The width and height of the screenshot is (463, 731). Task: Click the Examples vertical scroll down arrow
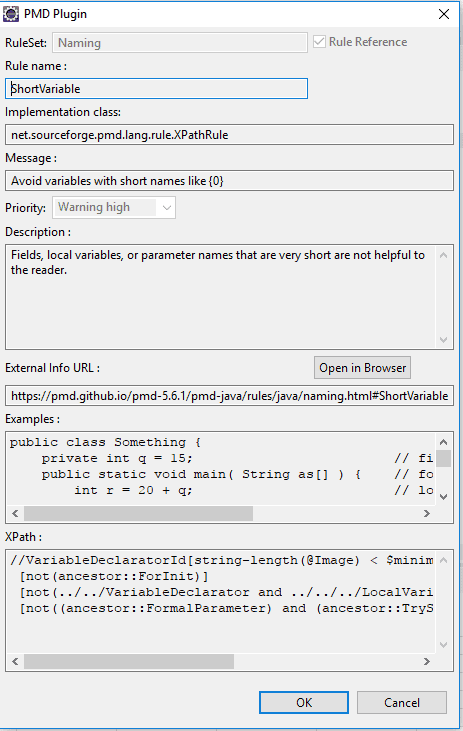click(x=443, y=497)
